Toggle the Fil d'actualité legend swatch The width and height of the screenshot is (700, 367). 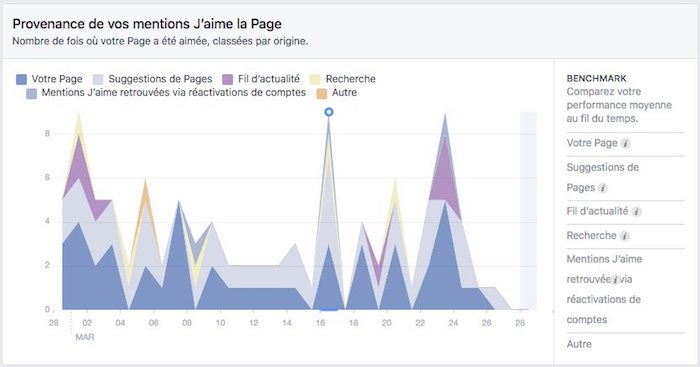click(228, 79)
